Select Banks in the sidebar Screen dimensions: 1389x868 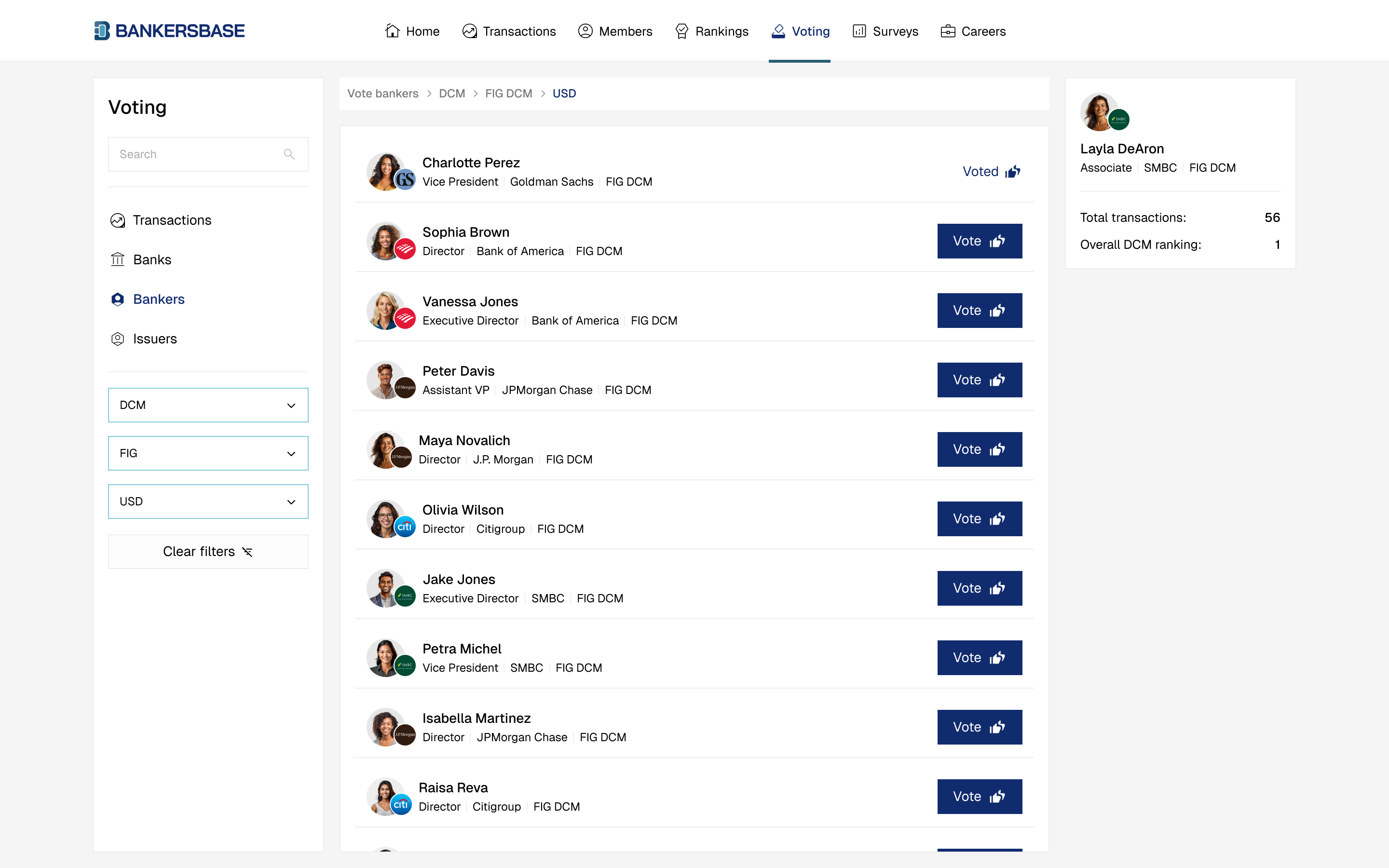point(141,259)
